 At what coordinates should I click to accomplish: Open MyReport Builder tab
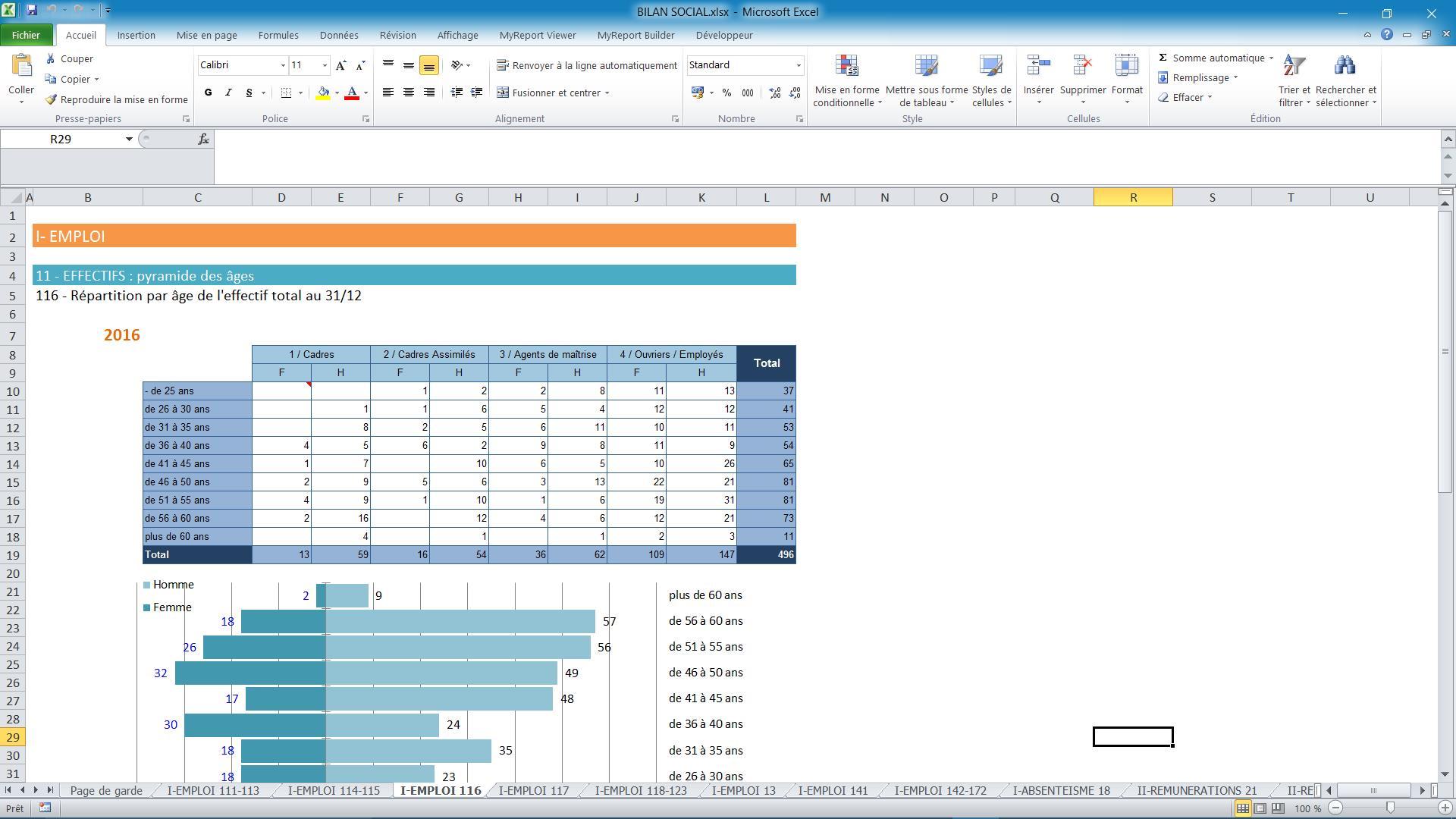click(635, 35)
